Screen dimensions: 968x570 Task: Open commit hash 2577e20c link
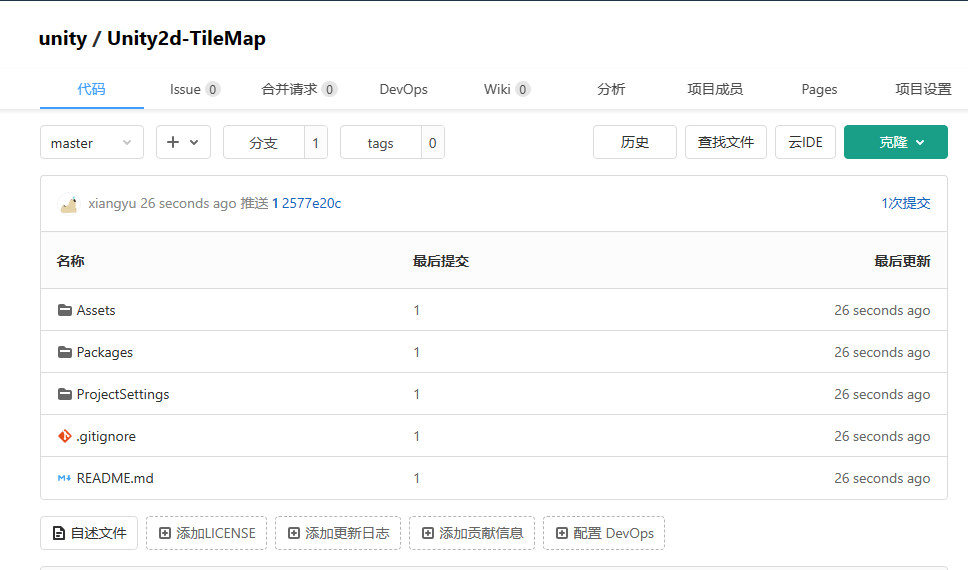pyautogui.click(x=311, y=203)
